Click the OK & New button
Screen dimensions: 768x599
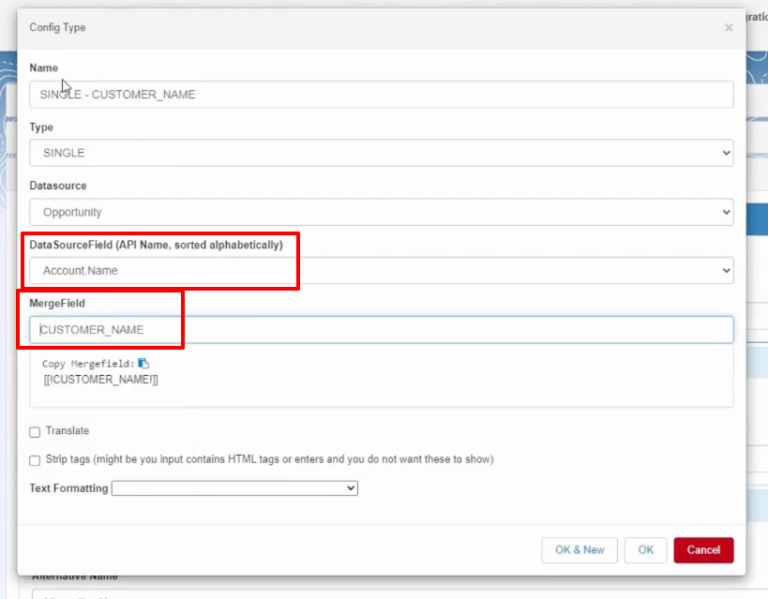pos(579,550)
